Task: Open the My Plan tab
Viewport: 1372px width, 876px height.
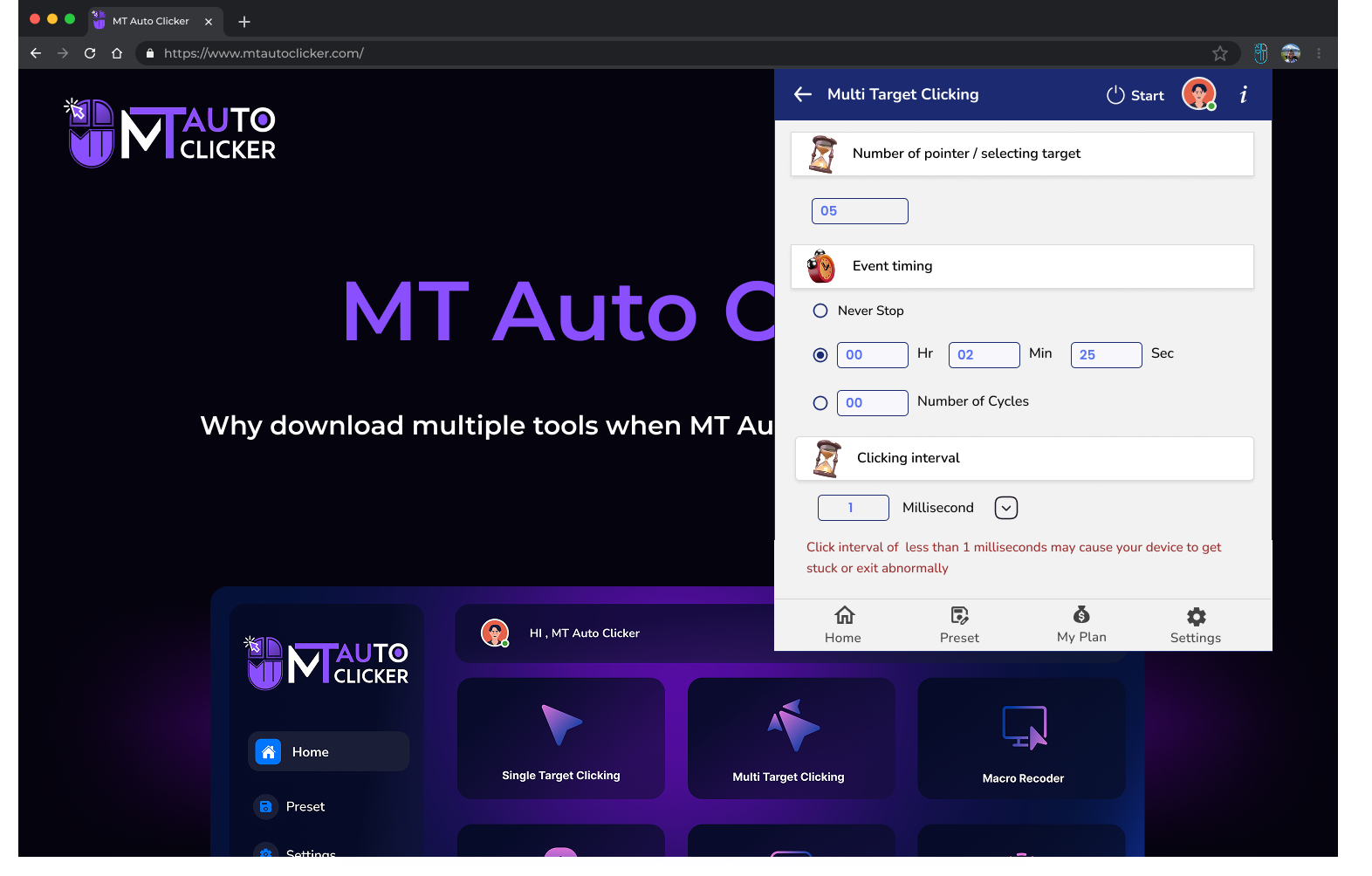Action: point(1081,625)
